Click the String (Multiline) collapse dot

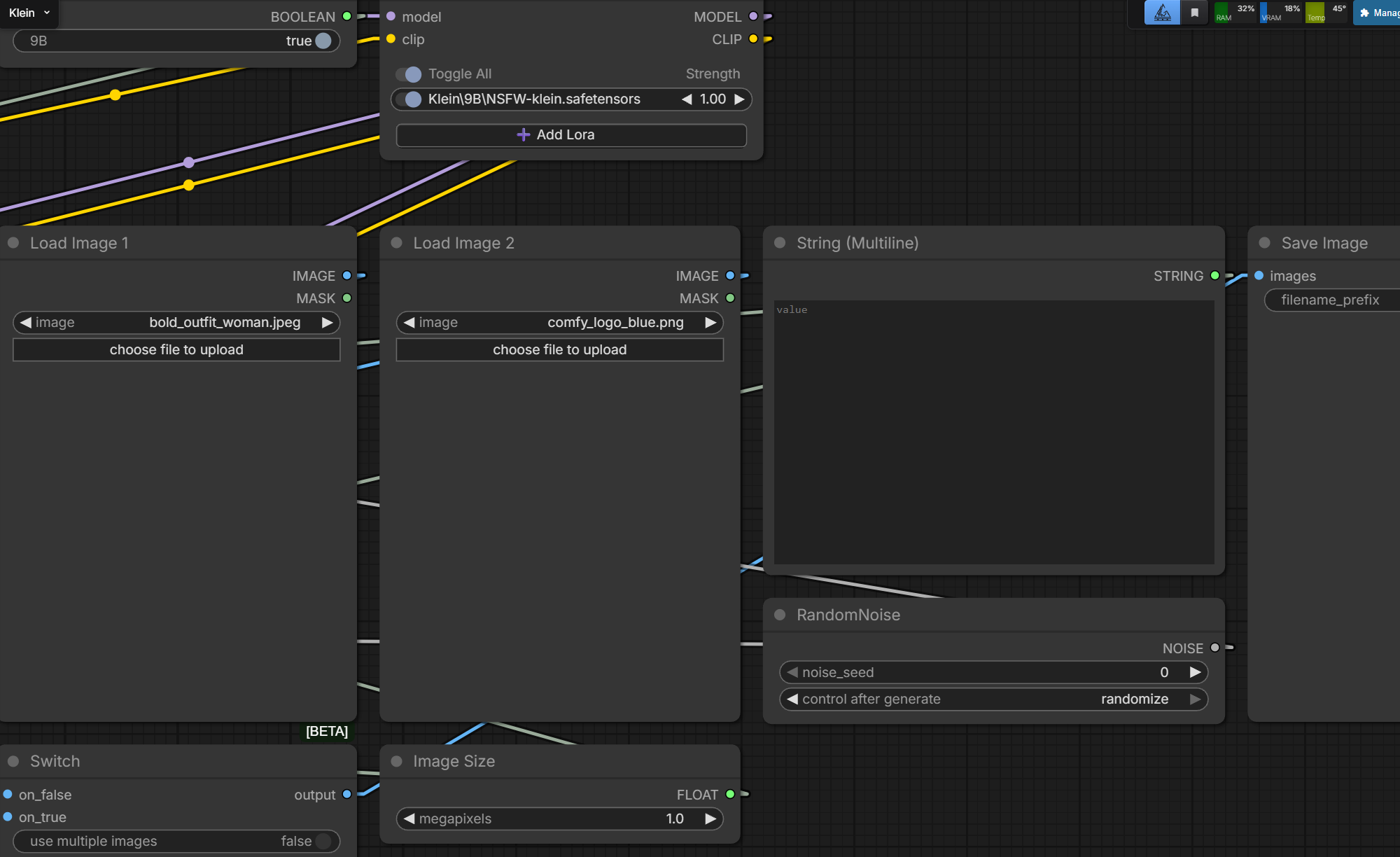780,243
